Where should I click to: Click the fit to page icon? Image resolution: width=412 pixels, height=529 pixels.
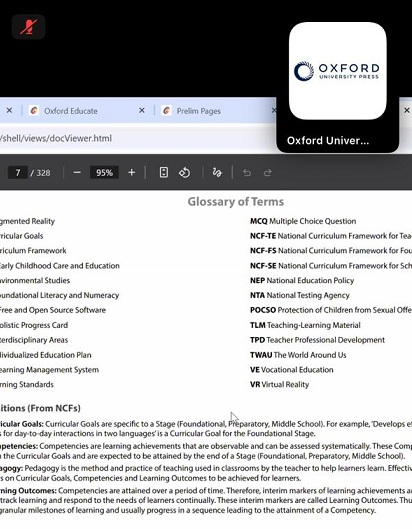tap(164, 173)
